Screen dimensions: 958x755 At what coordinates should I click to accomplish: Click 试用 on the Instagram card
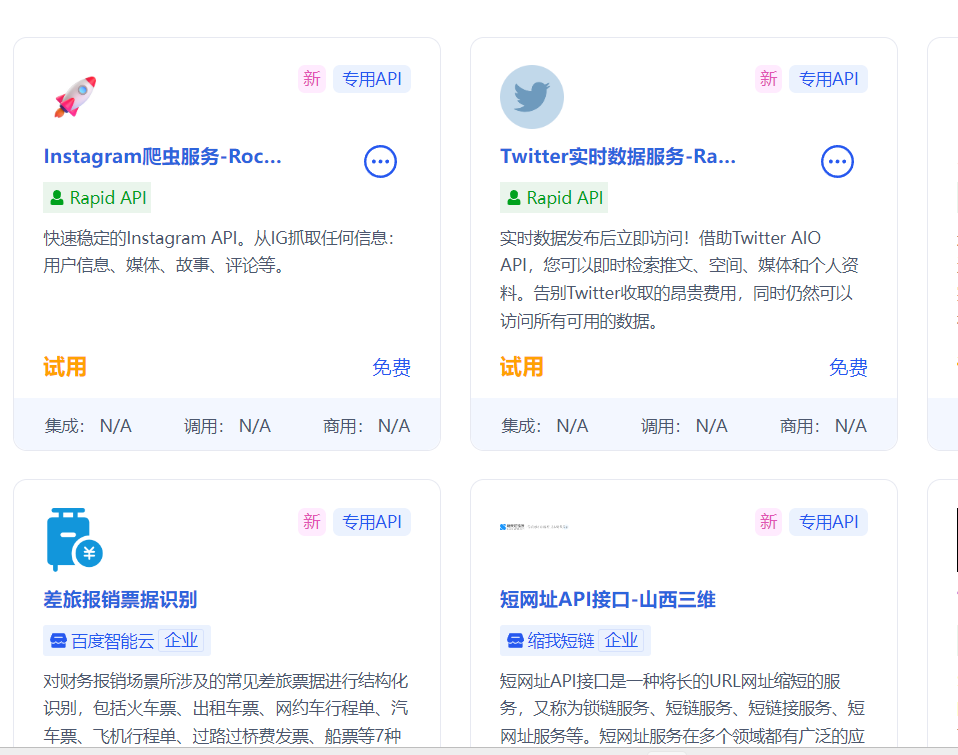[65, 367]
